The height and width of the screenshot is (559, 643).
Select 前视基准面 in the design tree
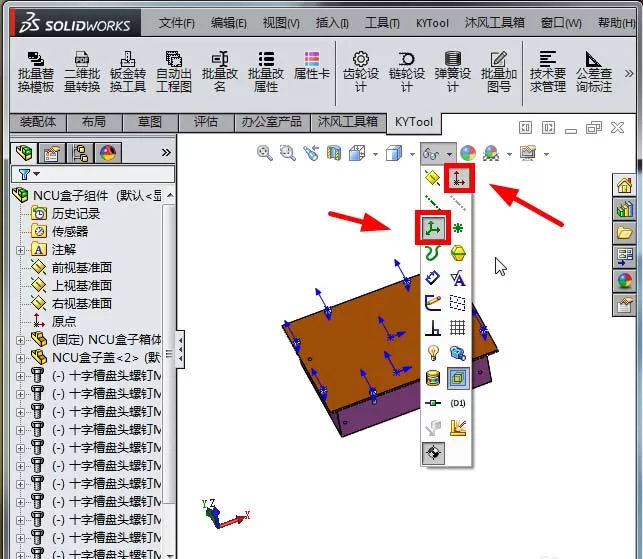(81, 268)
